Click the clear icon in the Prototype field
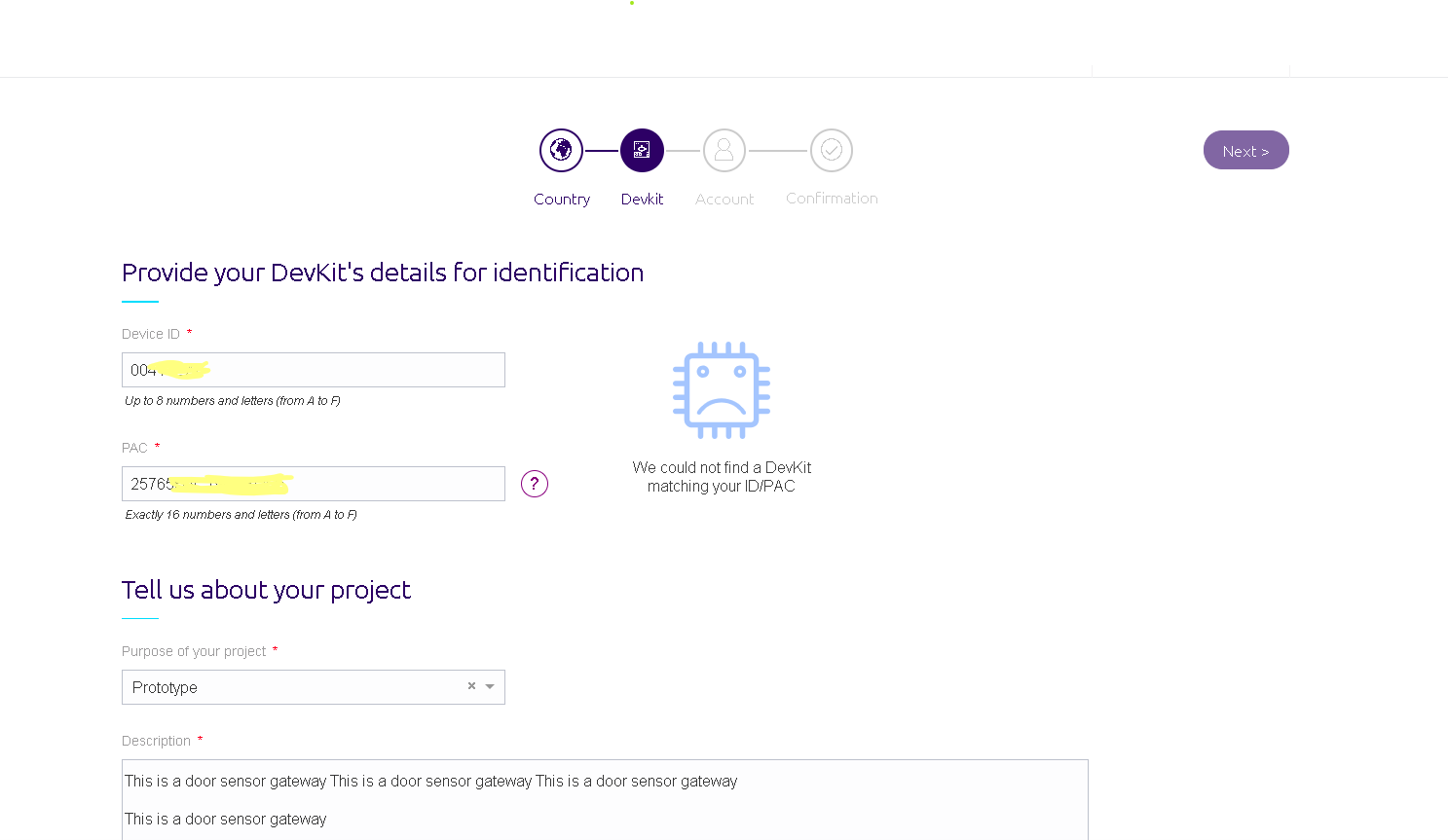Screen dimensions: 1448x840 [470, 686]
